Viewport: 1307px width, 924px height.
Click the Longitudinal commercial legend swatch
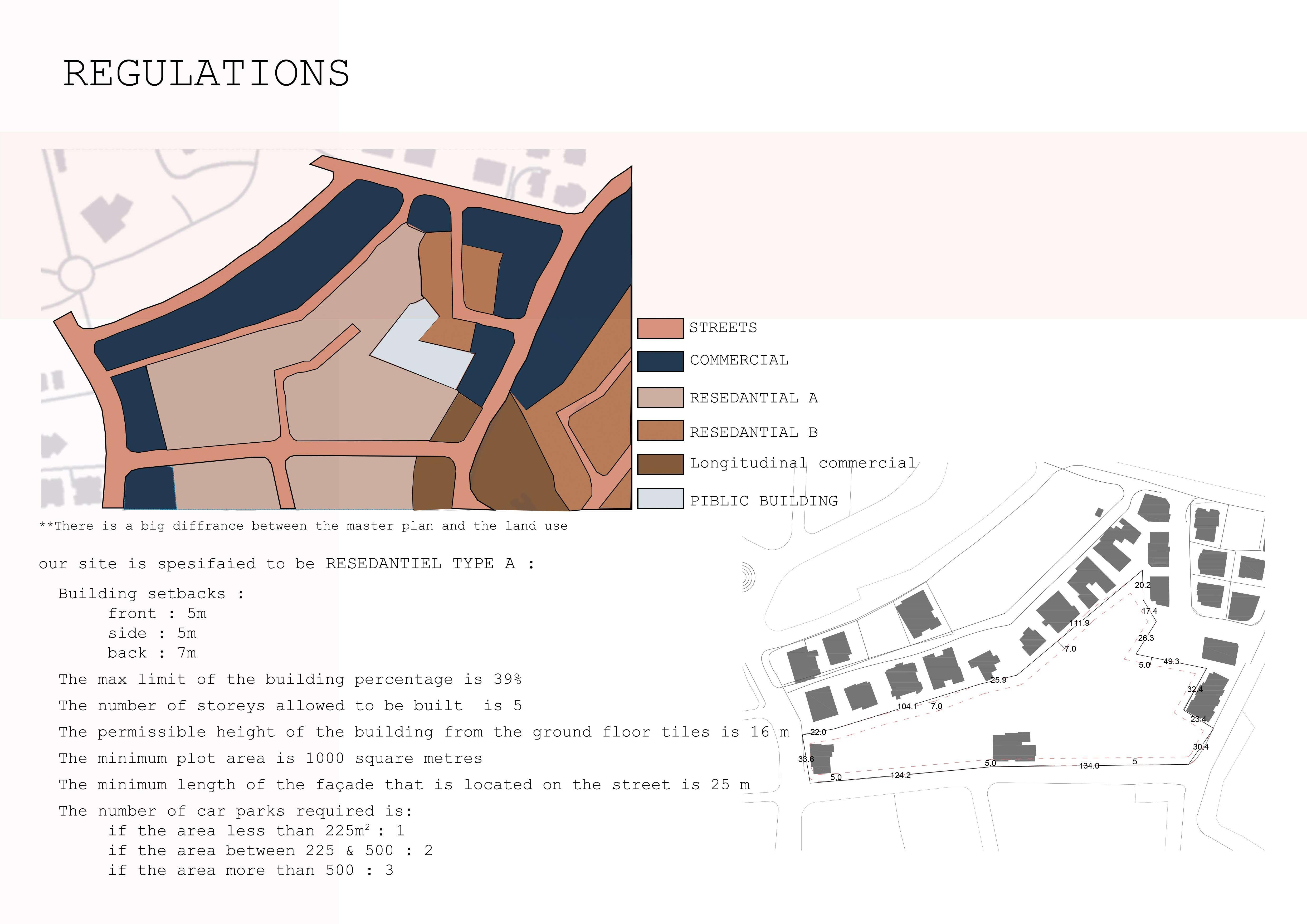(660, 464)
